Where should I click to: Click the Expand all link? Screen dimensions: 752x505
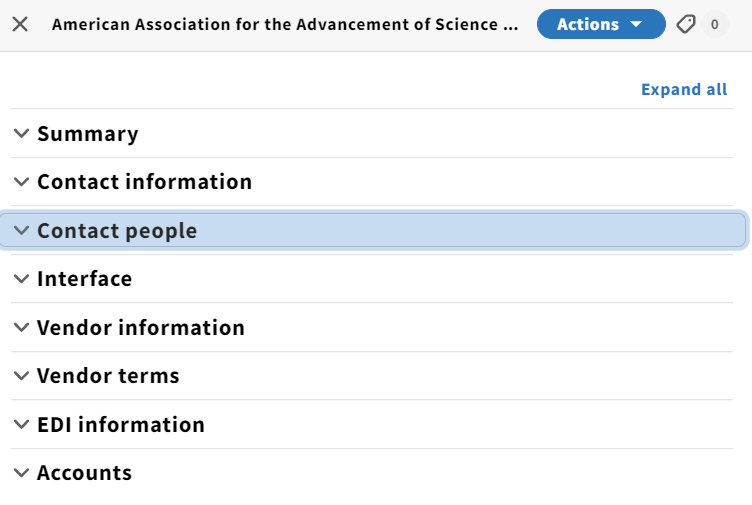[x=684, y=89]
